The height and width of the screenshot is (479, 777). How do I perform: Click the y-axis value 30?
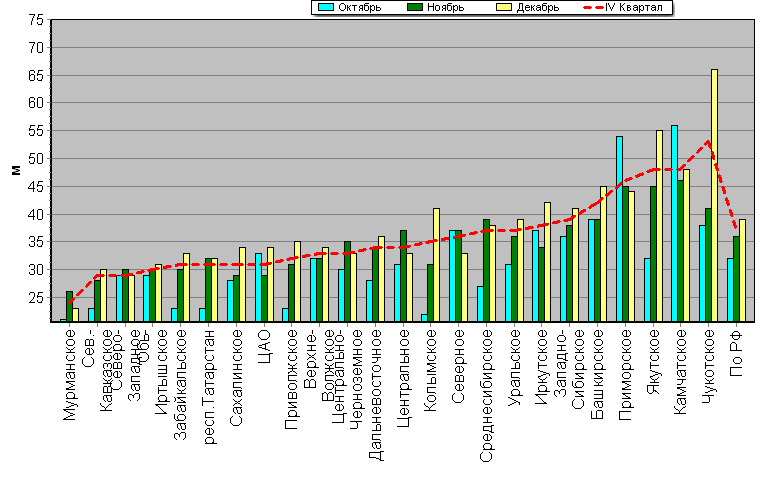click(36, 270)
